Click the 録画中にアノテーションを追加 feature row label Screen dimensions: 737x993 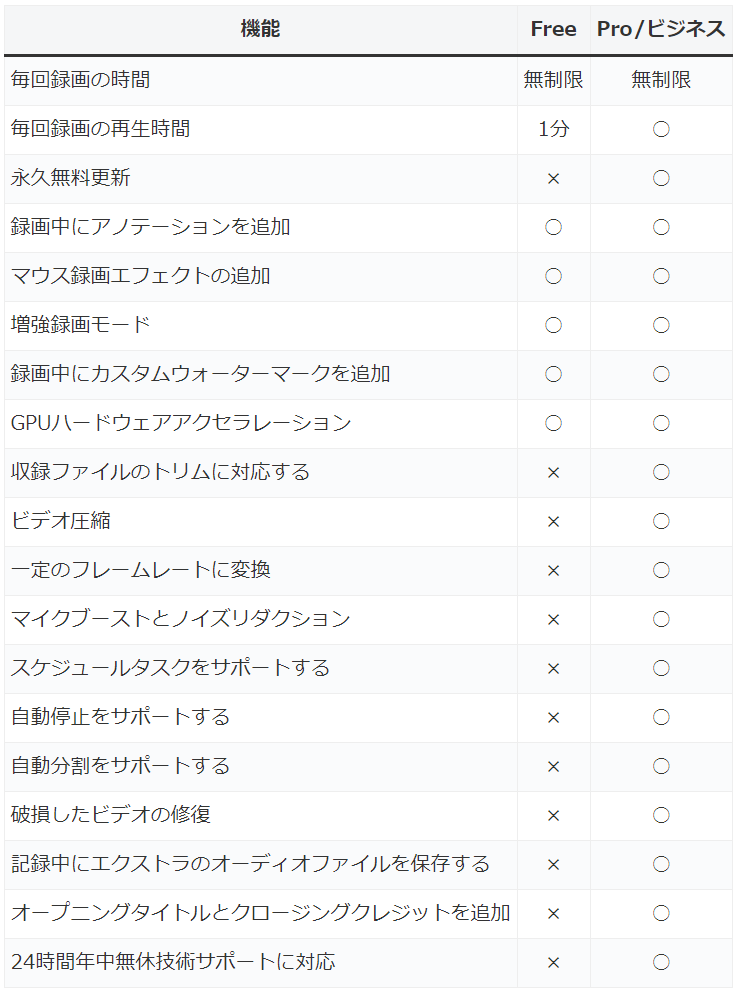[x=151, y=227]
